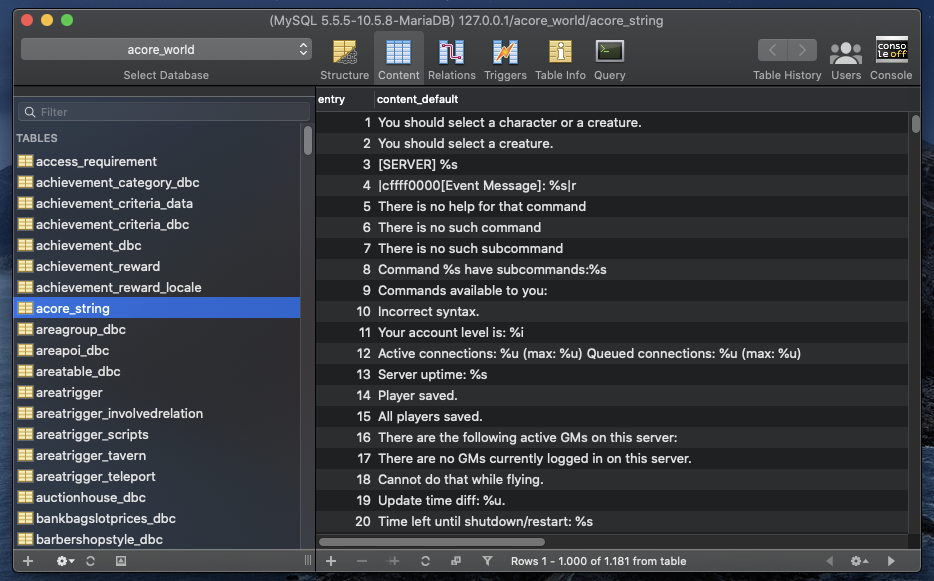Switch to the Relations view
The image size is (934, 581).
click(451, 58)
